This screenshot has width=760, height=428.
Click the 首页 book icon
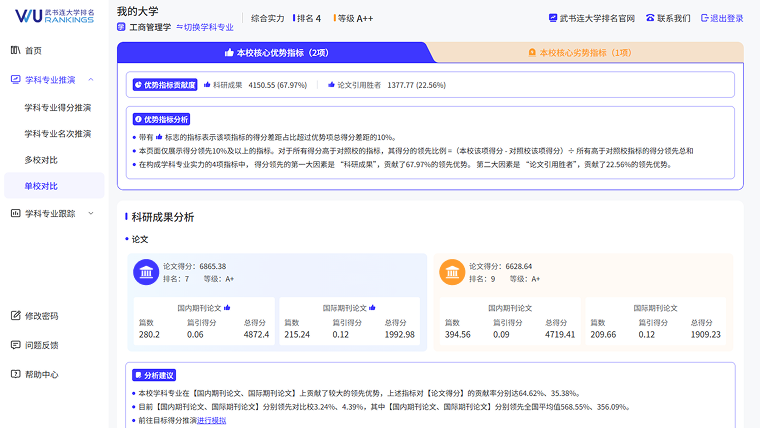click(16, 50)
